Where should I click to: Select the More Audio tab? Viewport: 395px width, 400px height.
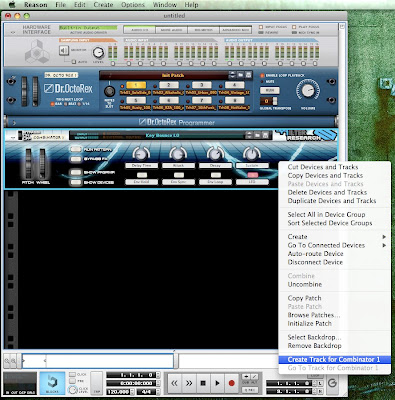pyautogui.click(x=171, y=30)
